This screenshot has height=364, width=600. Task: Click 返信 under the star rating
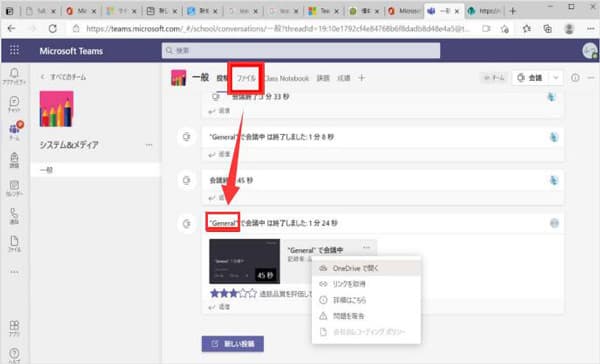[x=220, y=307]
